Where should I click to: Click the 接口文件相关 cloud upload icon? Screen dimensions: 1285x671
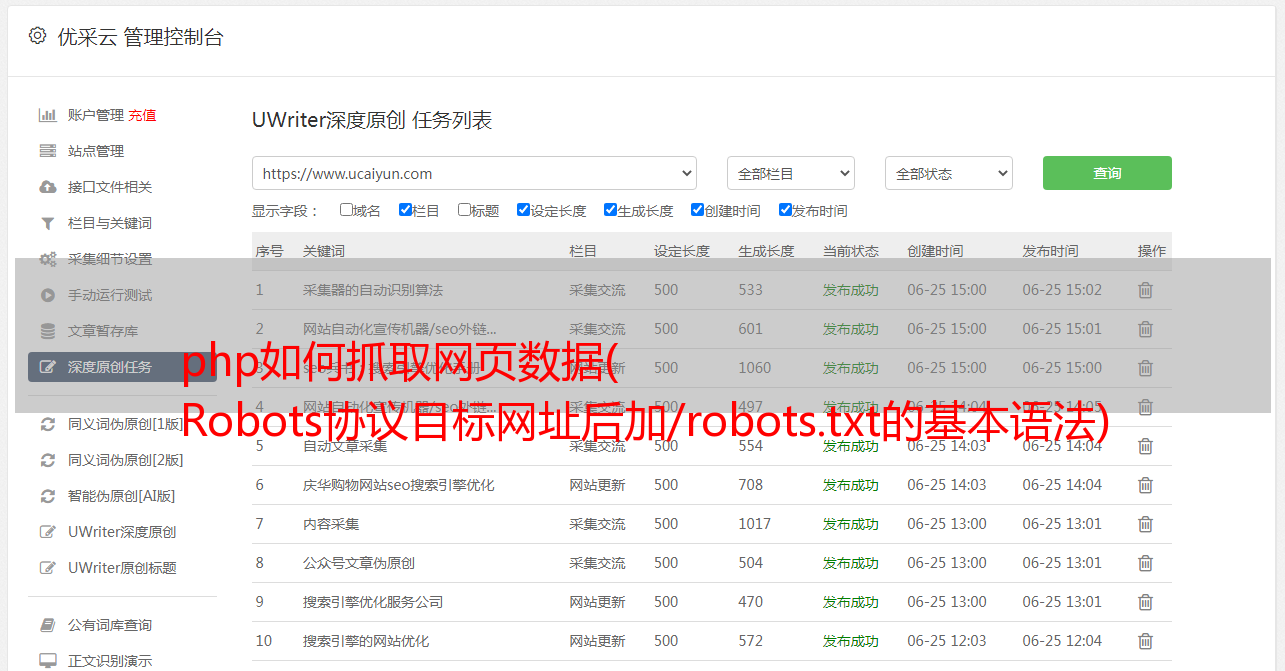(47, 187)
